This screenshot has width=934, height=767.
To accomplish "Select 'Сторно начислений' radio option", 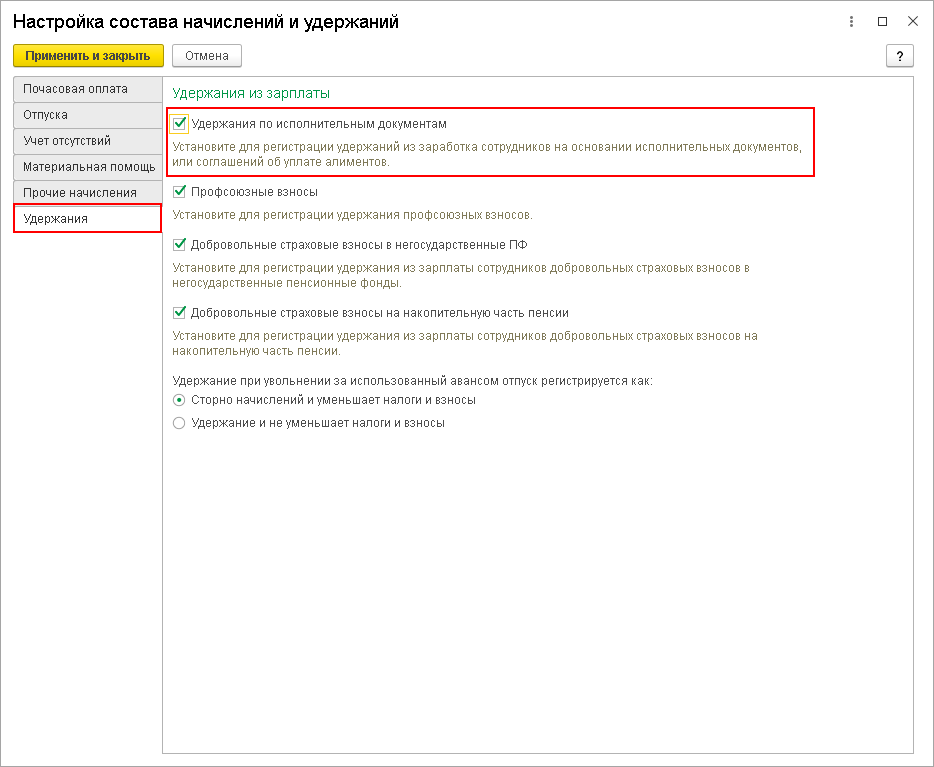I will [x=180, y=400].
